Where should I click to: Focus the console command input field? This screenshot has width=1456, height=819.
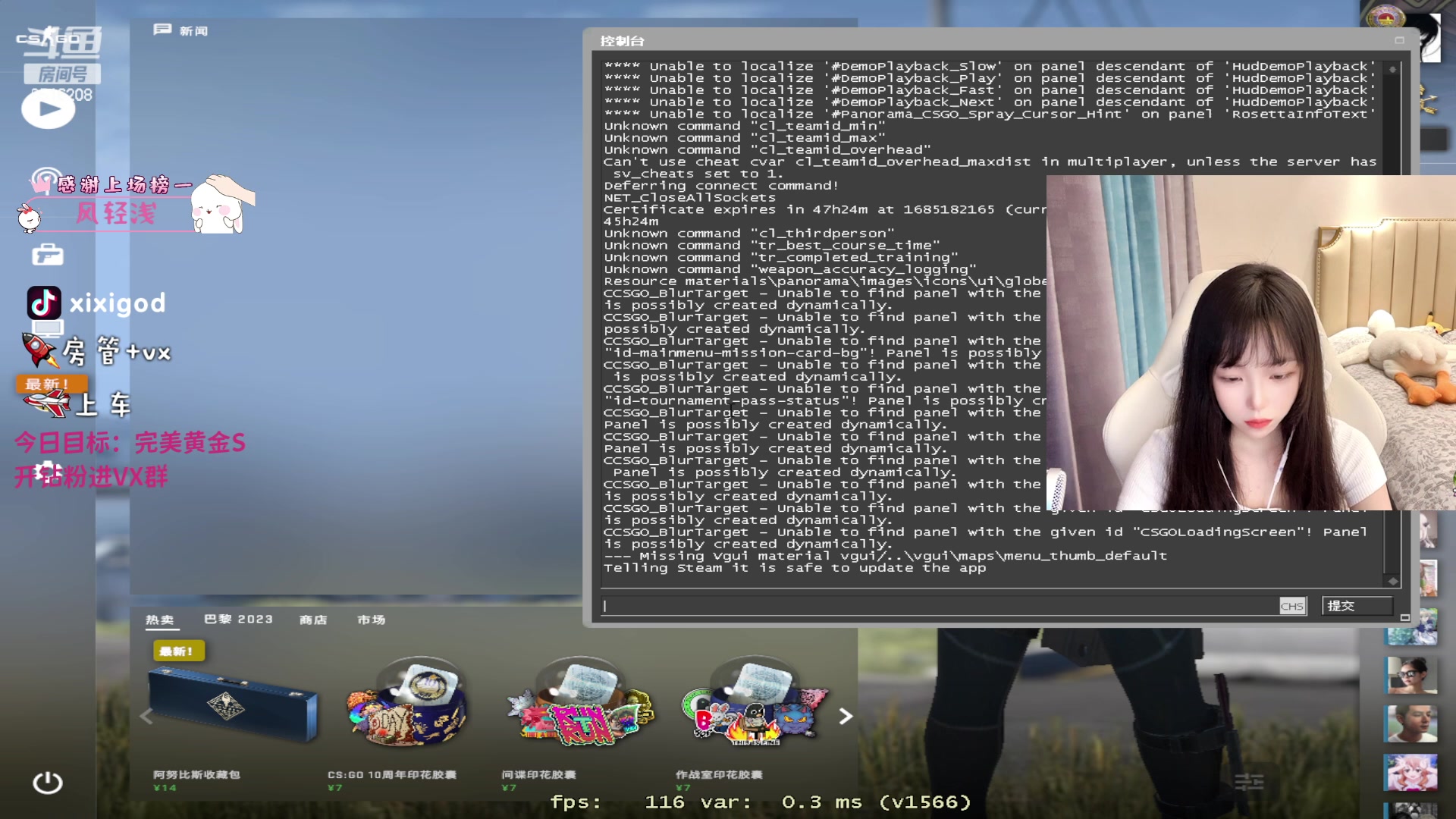pos(940,605)
